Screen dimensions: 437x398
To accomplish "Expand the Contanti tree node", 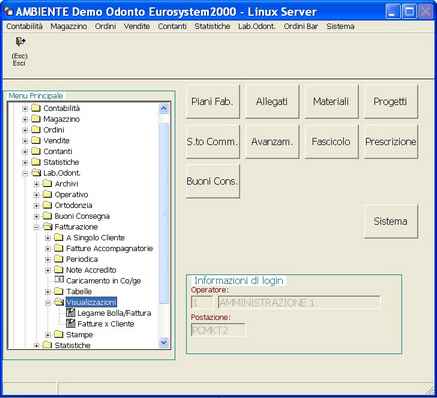I will point(25,152).
